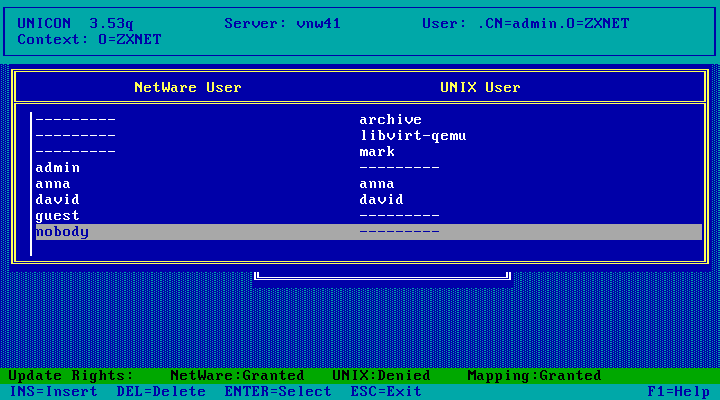The image size is (720, 400).
Task: Click the UNIX:Denied update rights status
Action: pos(381,376)
